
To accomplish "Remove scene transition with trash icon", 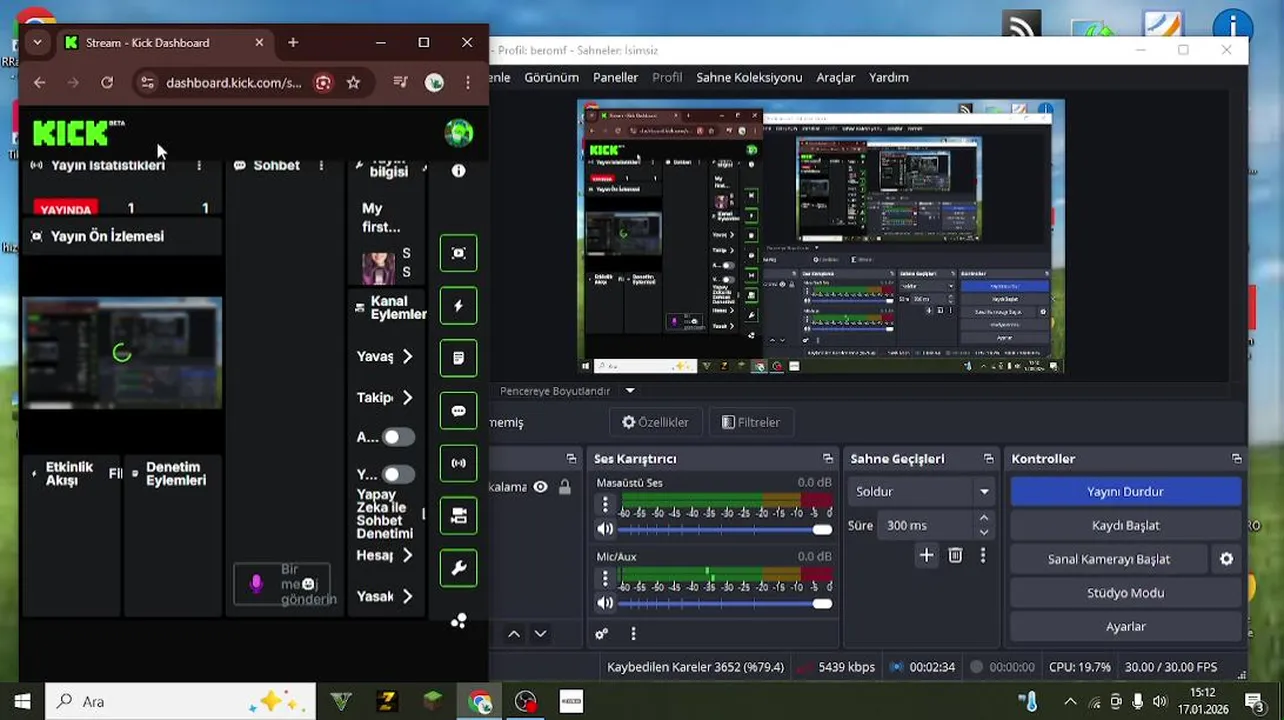I will point(955,555).
